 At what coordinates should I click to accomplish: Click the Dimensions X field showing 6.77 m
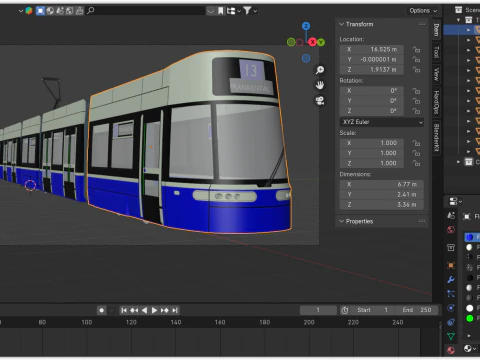[382, 184]
